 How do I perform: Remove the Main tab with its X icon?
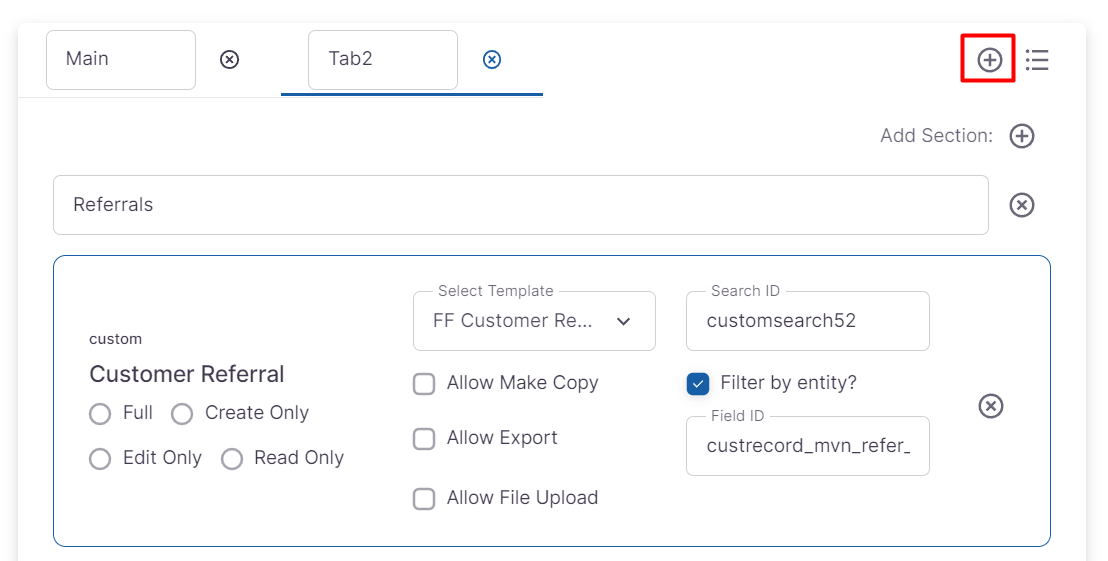coord(229,60)
